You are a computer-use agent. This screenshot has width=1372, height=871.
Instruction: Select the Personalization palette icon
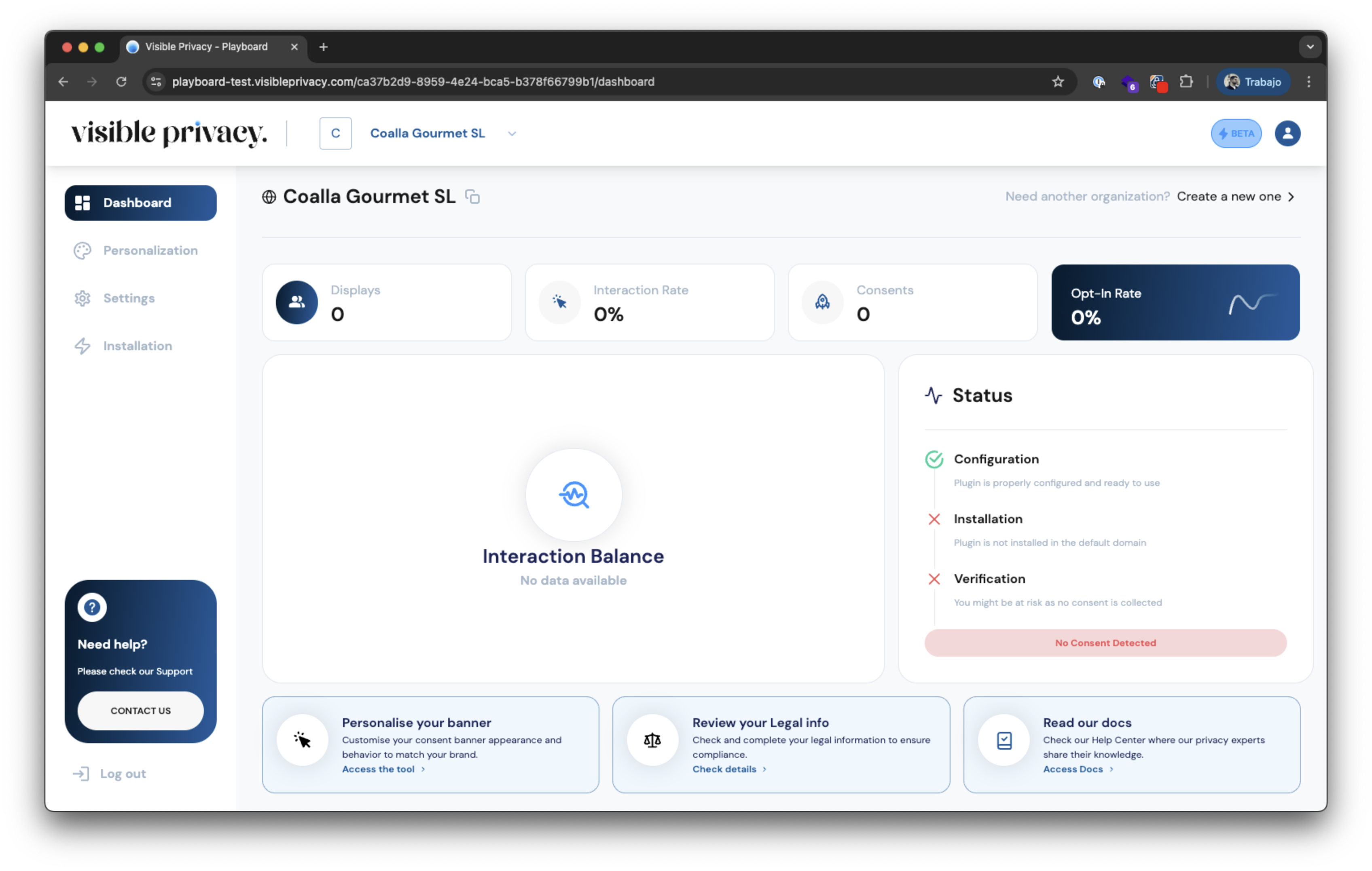pos(82,250)
